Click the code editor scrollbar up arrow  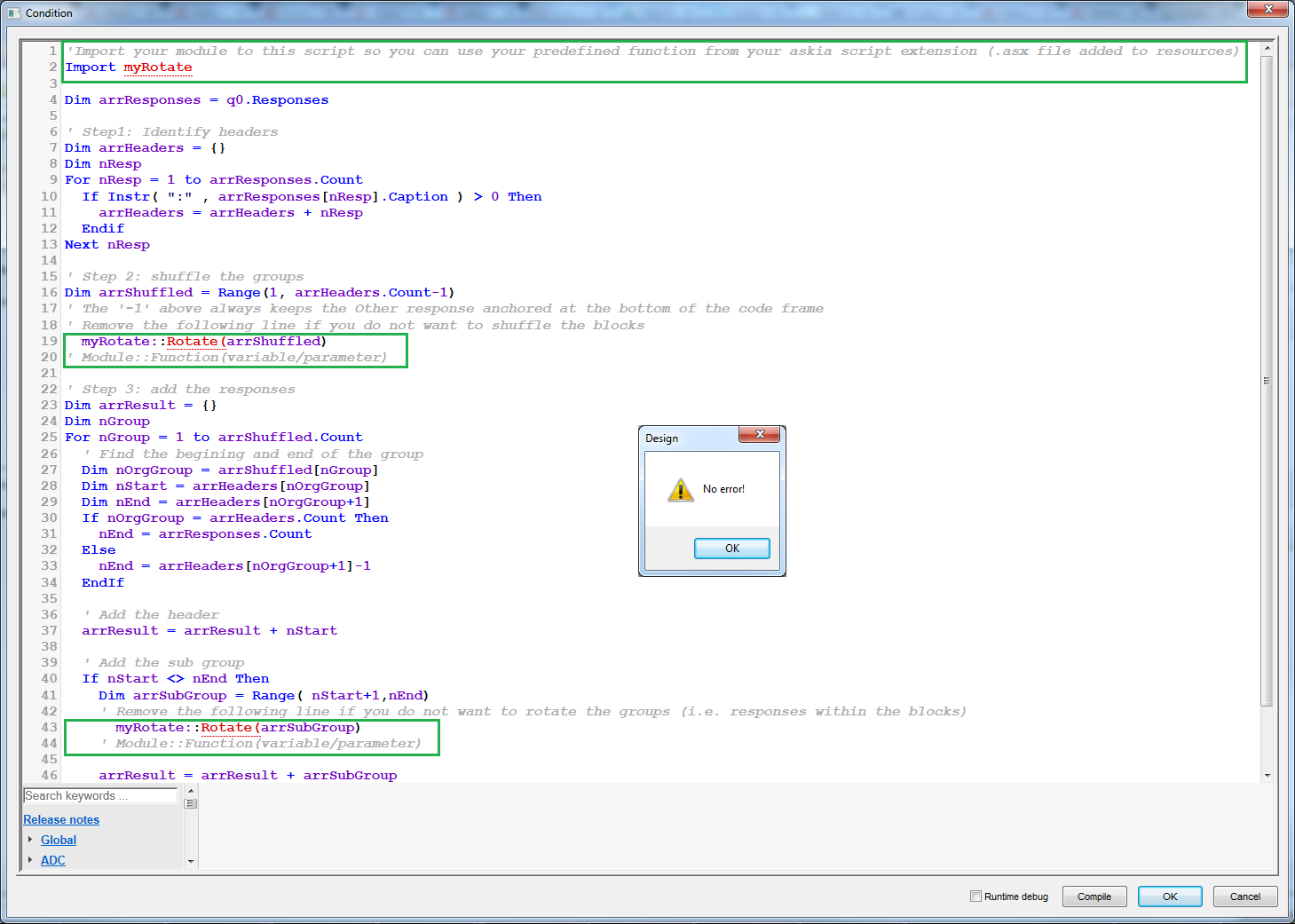point(1267,48)
